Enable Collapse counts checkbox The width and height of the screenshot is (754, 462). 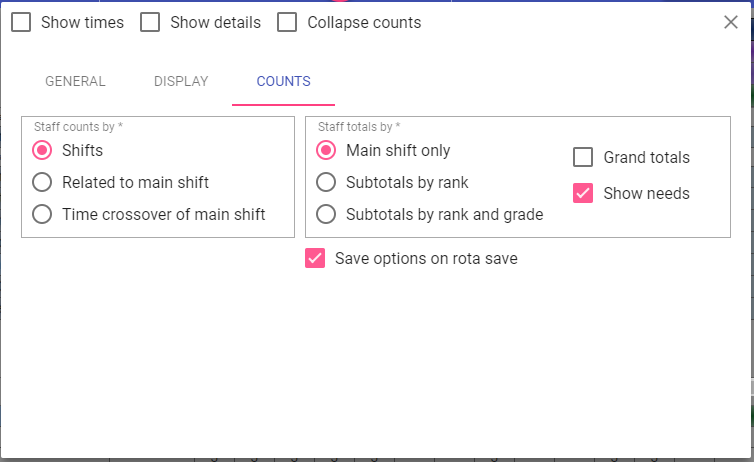click(287, 22)
